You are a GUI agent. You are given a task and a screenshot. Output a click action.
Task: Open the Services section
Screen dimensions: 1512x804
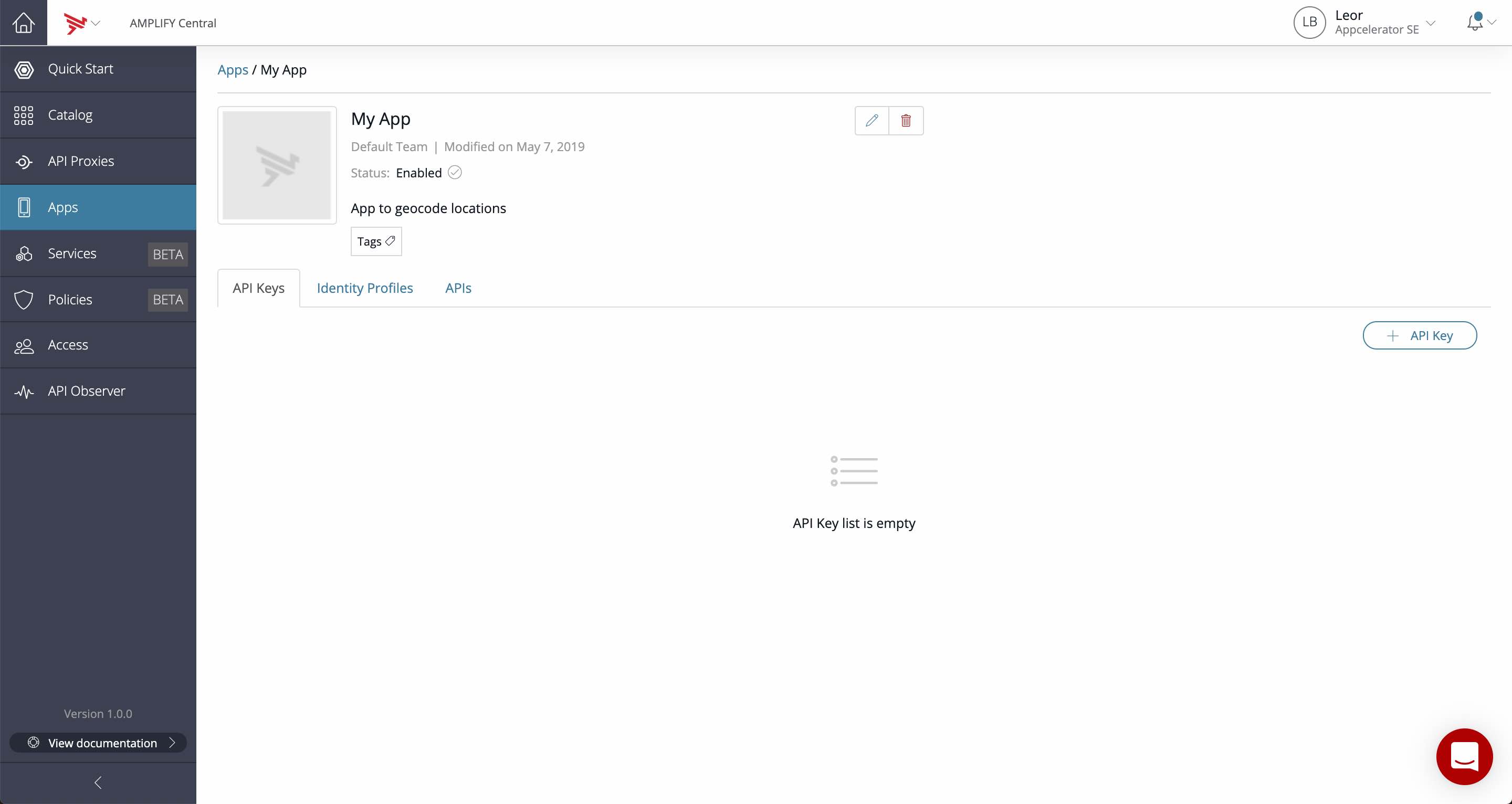pyautogui.click(x=98, y=253)
